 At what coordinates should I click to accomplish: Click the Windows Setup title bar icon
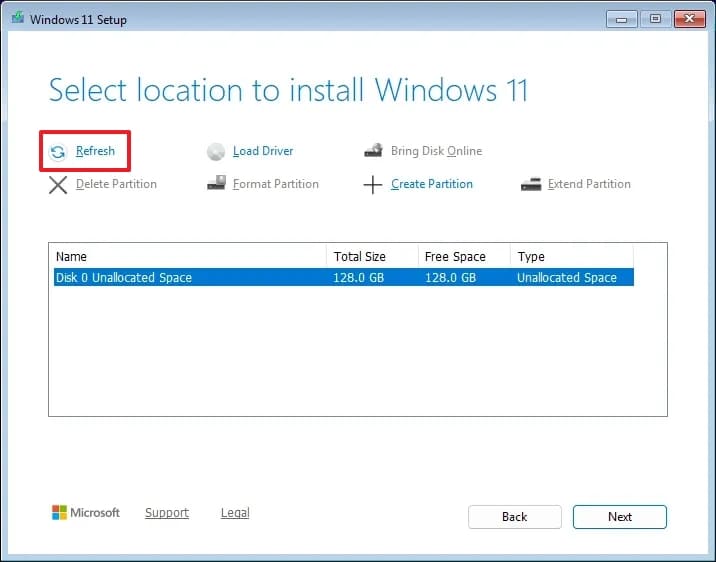[18, 18]
